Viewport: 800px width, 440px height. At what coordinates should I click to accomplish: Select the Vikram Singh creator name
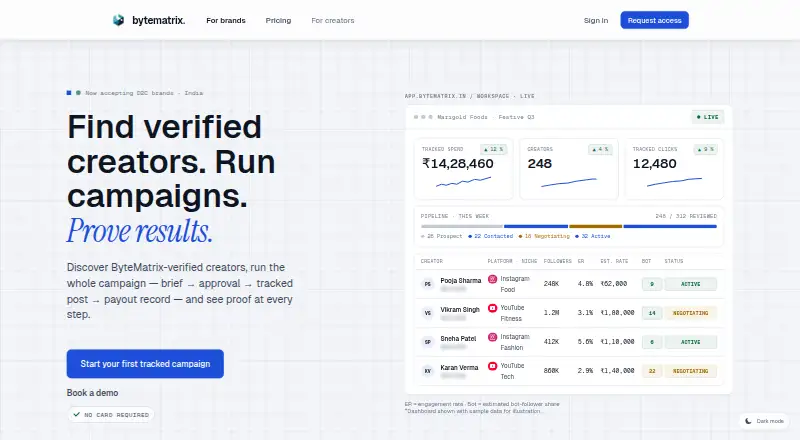pos(460,310)
